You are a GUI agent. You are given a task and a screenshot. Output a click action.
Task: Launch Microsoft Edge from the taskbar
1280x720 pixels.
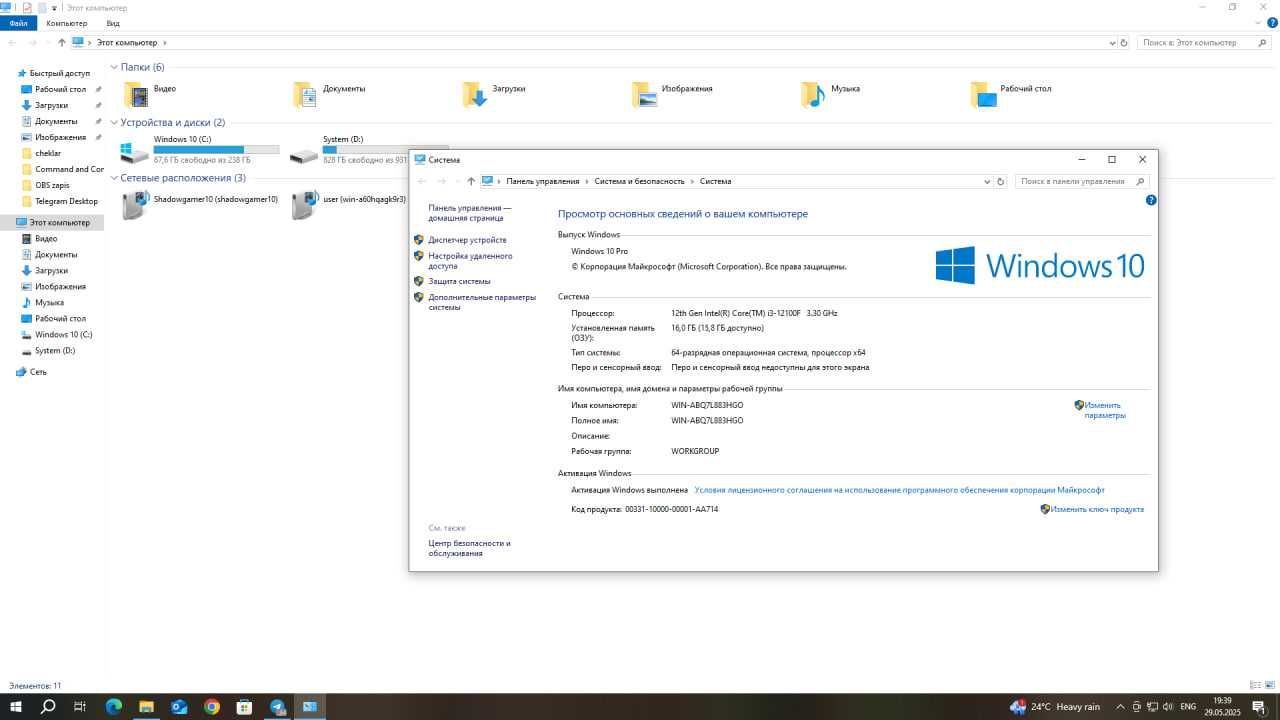[x=113, y=707]
